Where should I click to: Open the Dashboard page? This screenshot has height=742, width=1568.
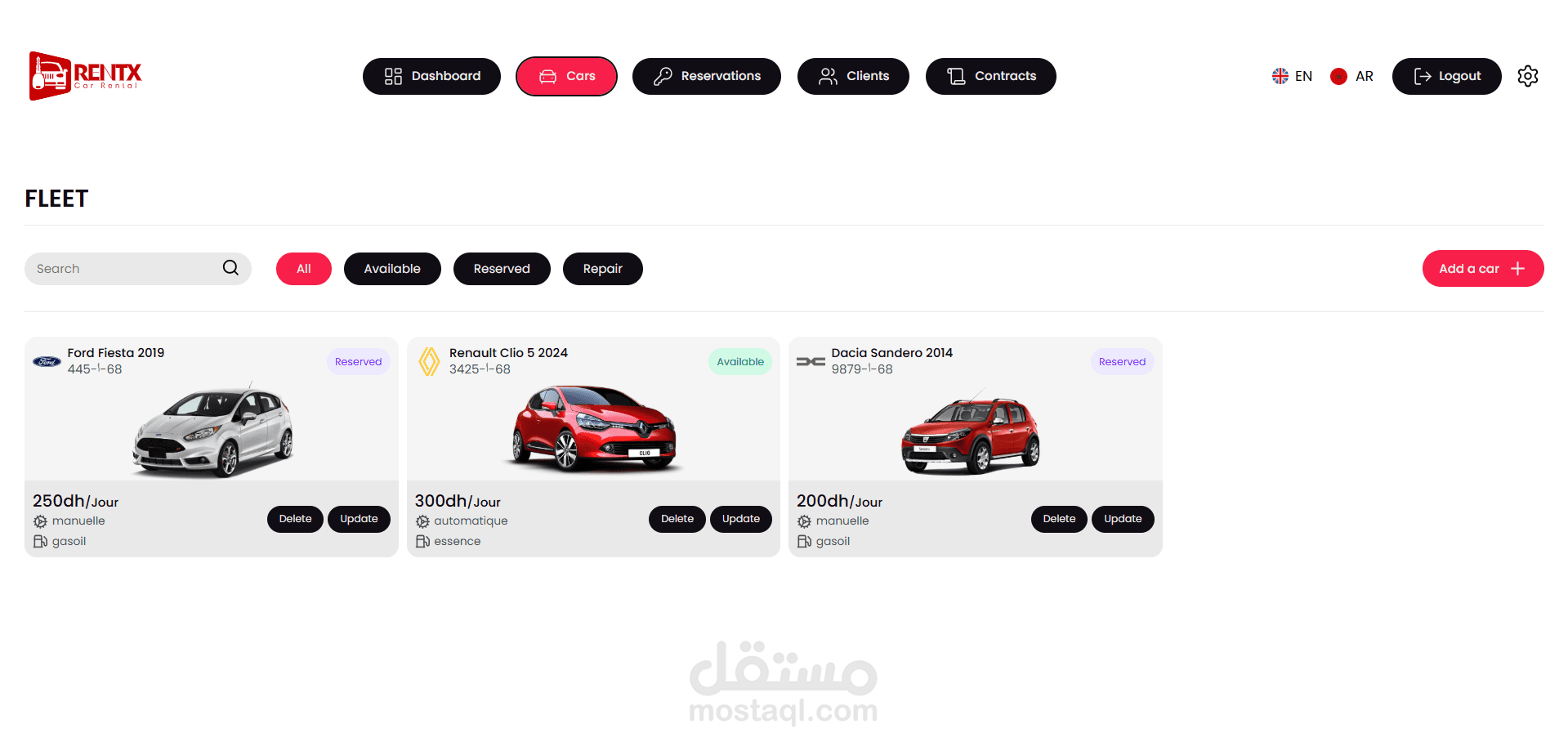[x=431, y=76]
